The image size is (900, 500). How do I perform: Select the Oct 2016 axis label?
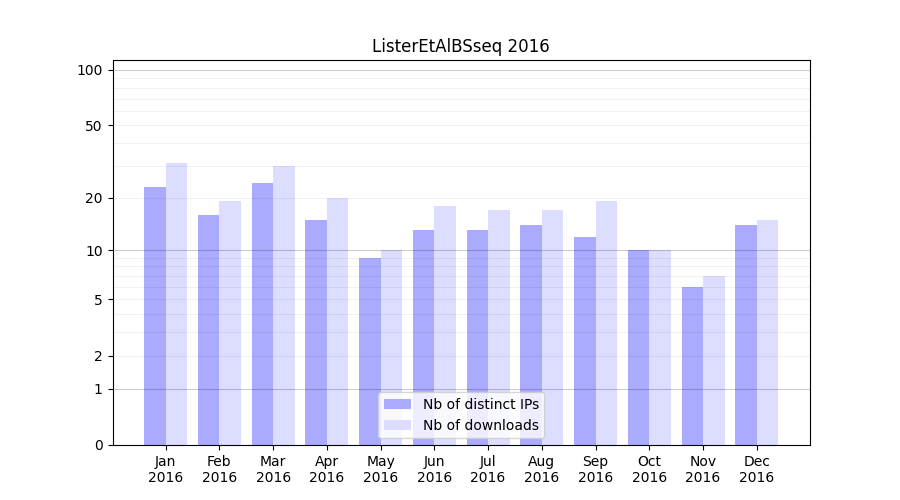pyautogui.click(x=649, y=469)
